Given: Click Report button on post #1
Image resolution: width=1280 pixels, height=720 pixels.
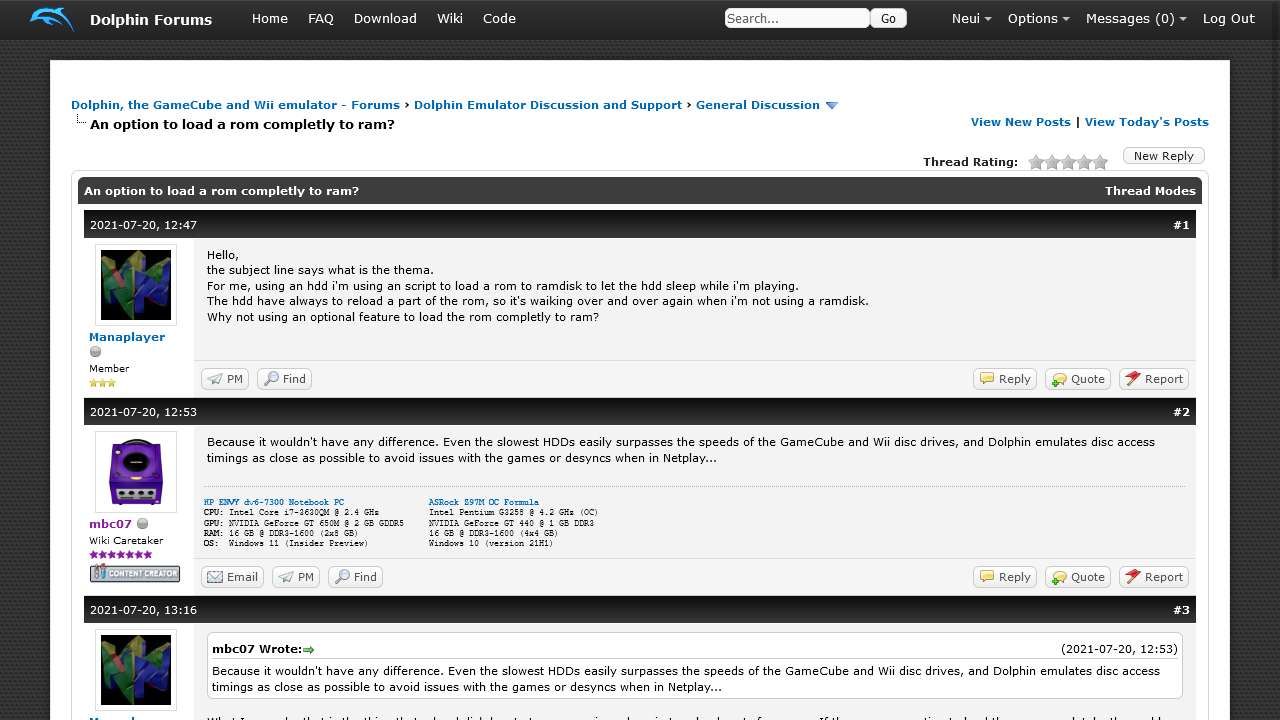Looking at the screenshot, I should [1153, 379].
